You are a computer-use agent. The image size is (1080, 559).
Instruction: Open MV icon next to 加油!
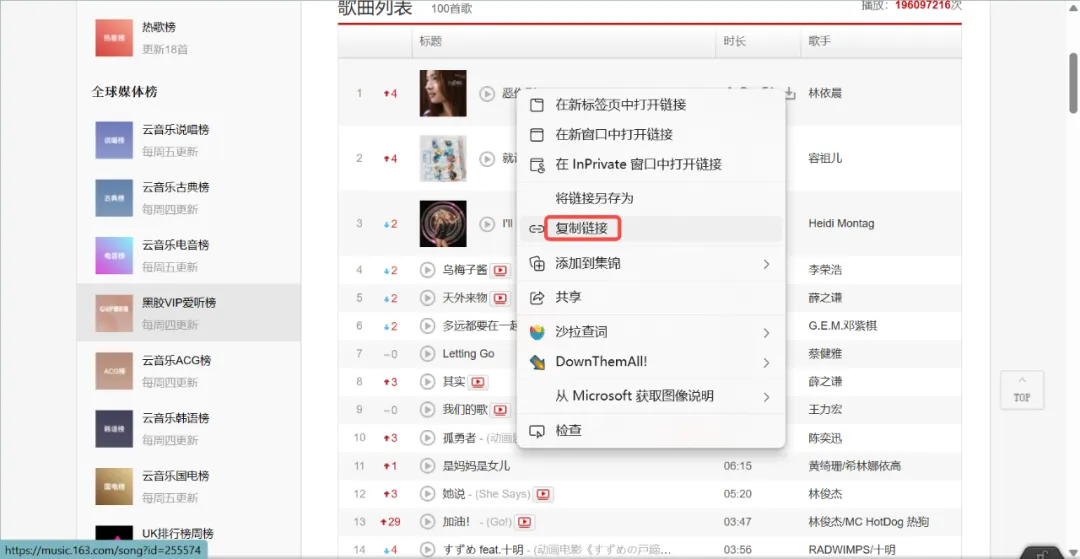click(525, 522)
